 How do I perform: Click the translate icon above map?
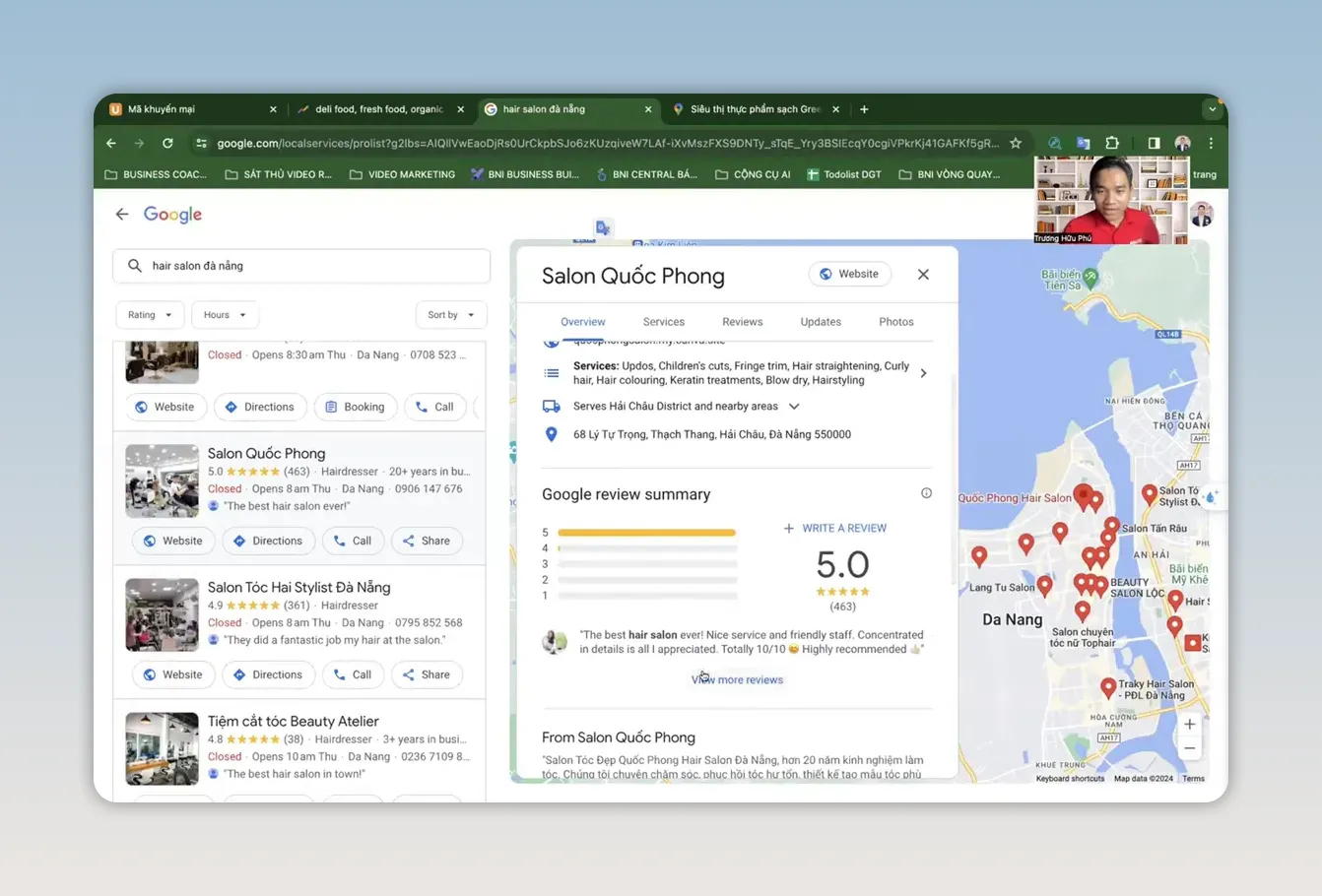(x=603, y=227)
